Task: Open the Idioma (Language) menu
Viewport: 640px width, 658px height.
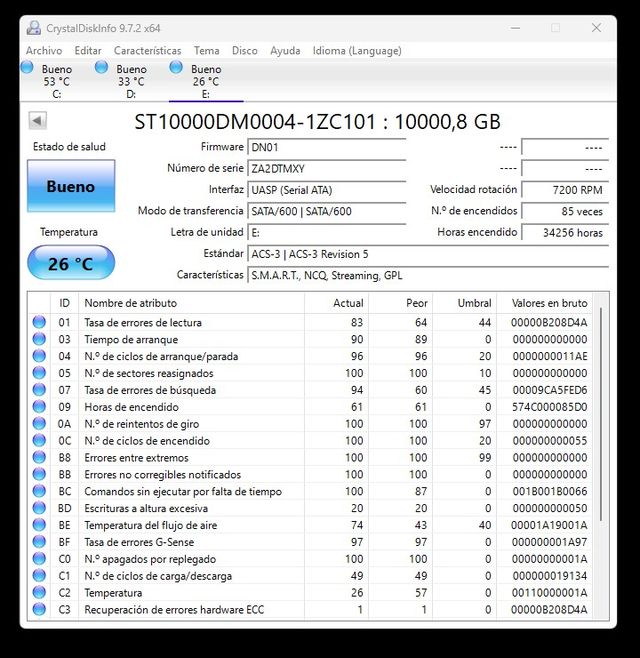Action: click(357, 51)
